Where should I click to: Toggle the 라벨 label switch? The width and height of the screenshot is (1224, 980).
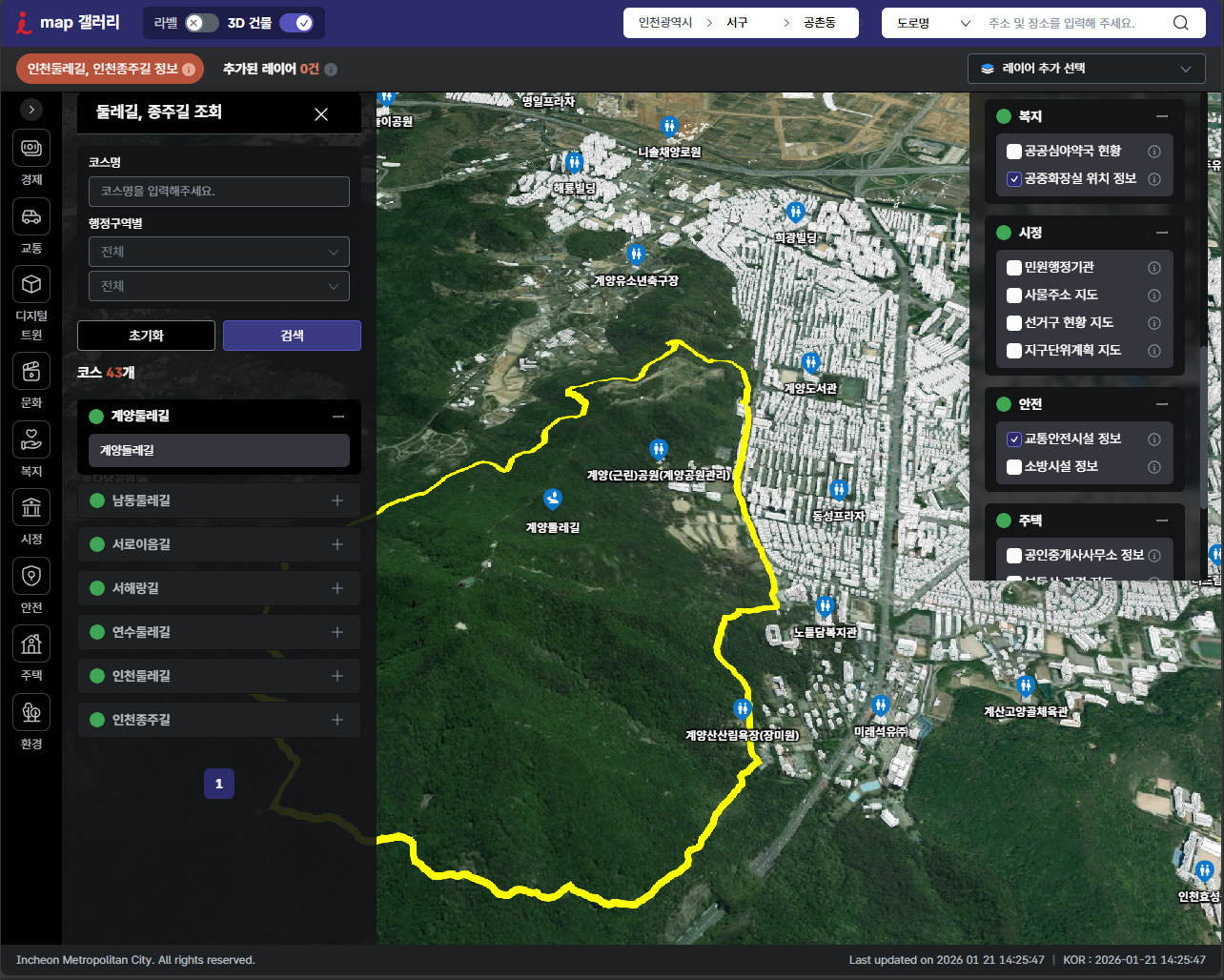click(x=201, y=23)
